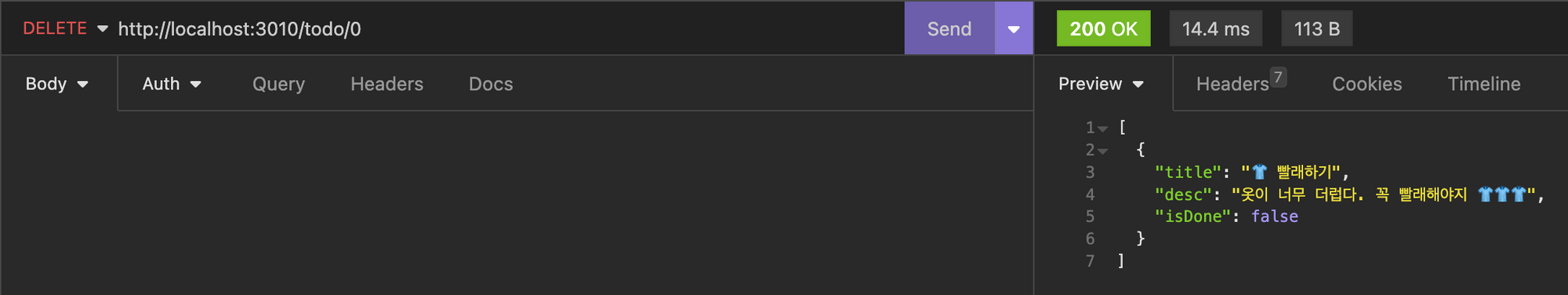Send the request
The image size is (1568, 295).
[949, 29]
